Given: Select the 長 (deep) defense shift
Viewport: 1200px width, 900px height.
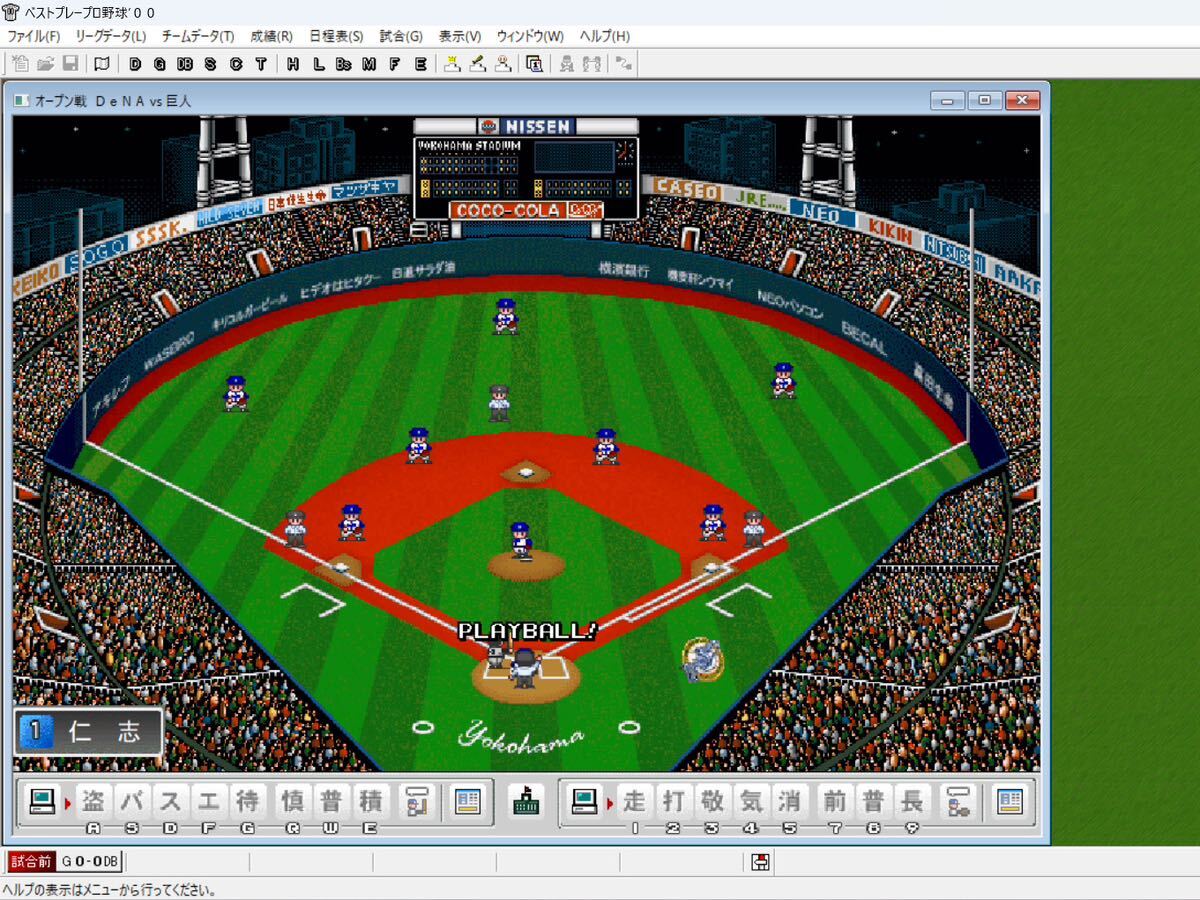Looking at the screenshot, I should point(912,801).
